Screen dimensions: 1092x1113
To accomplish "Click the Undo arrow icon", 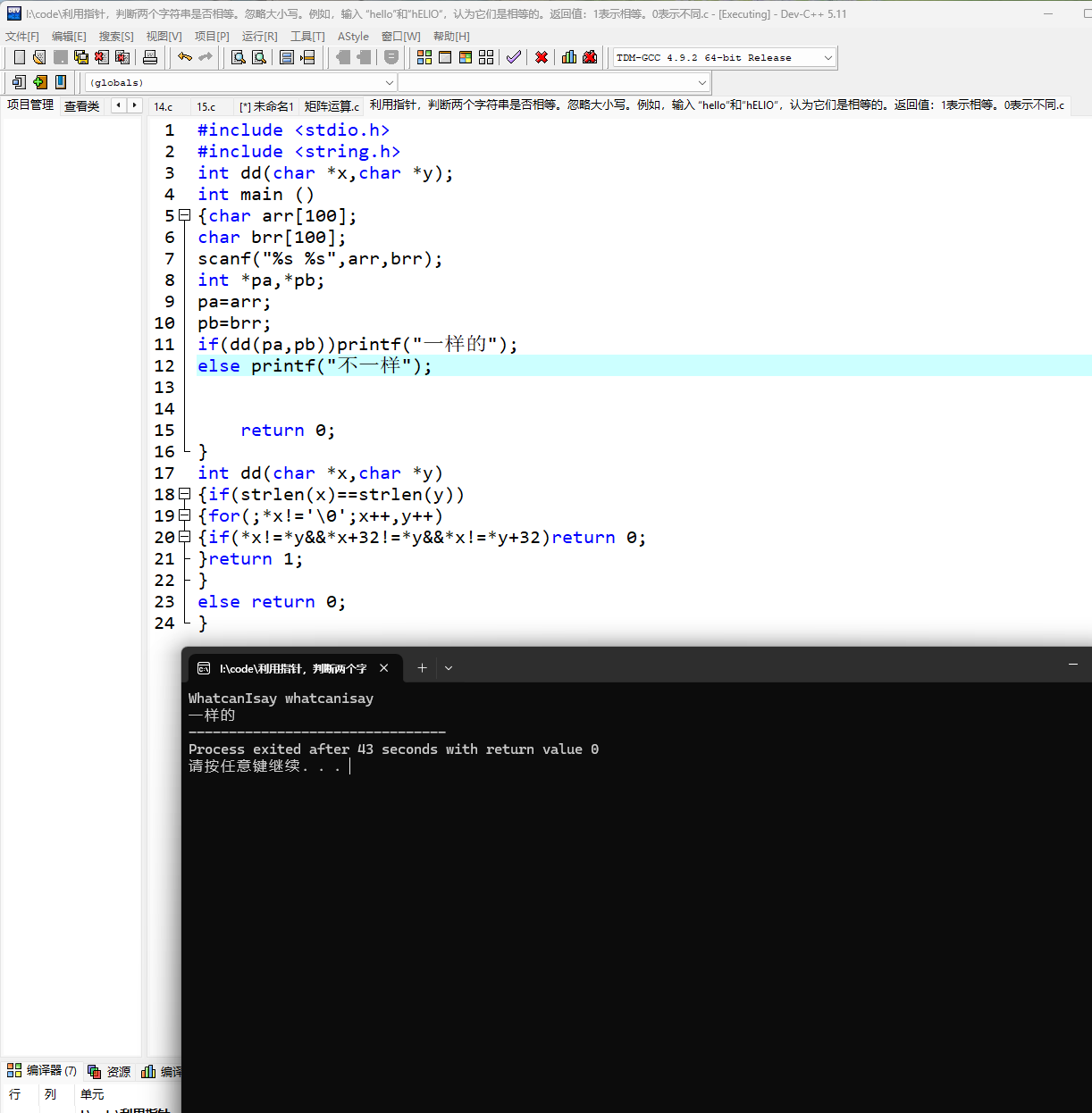I will click(185, 57).
